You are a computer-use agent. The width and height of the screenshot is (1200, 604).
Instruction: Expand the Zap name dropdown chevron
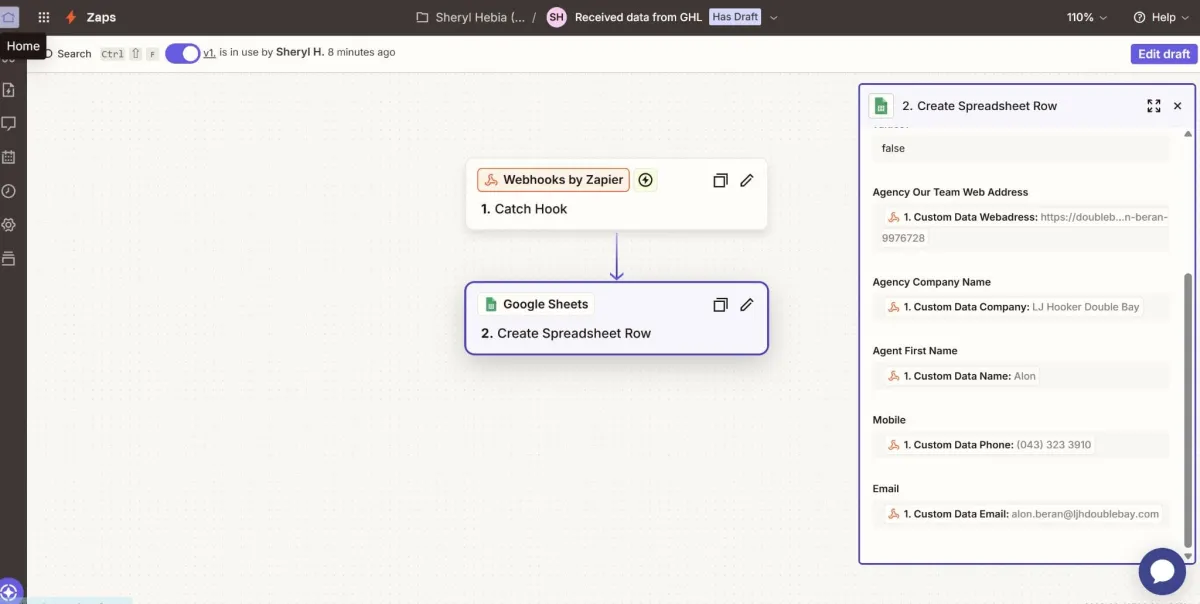773,17
